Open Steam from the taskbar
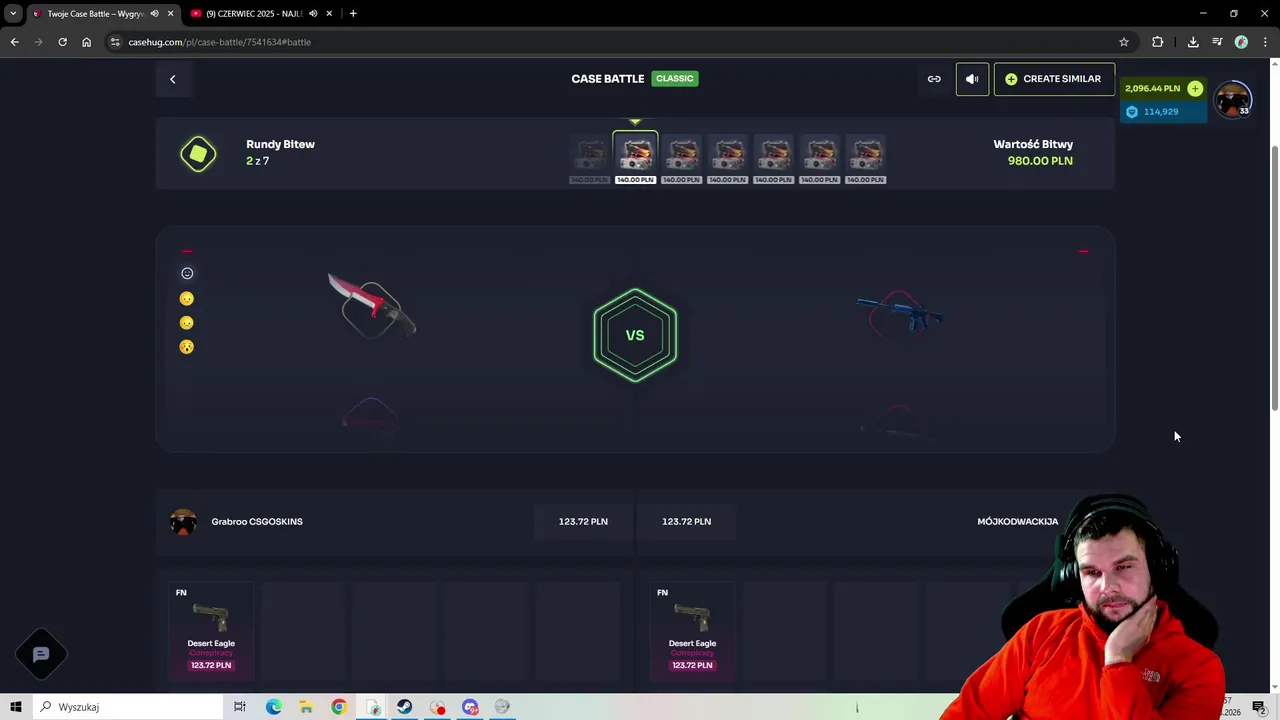This screenshot has height=720, width=1280. 404,707
